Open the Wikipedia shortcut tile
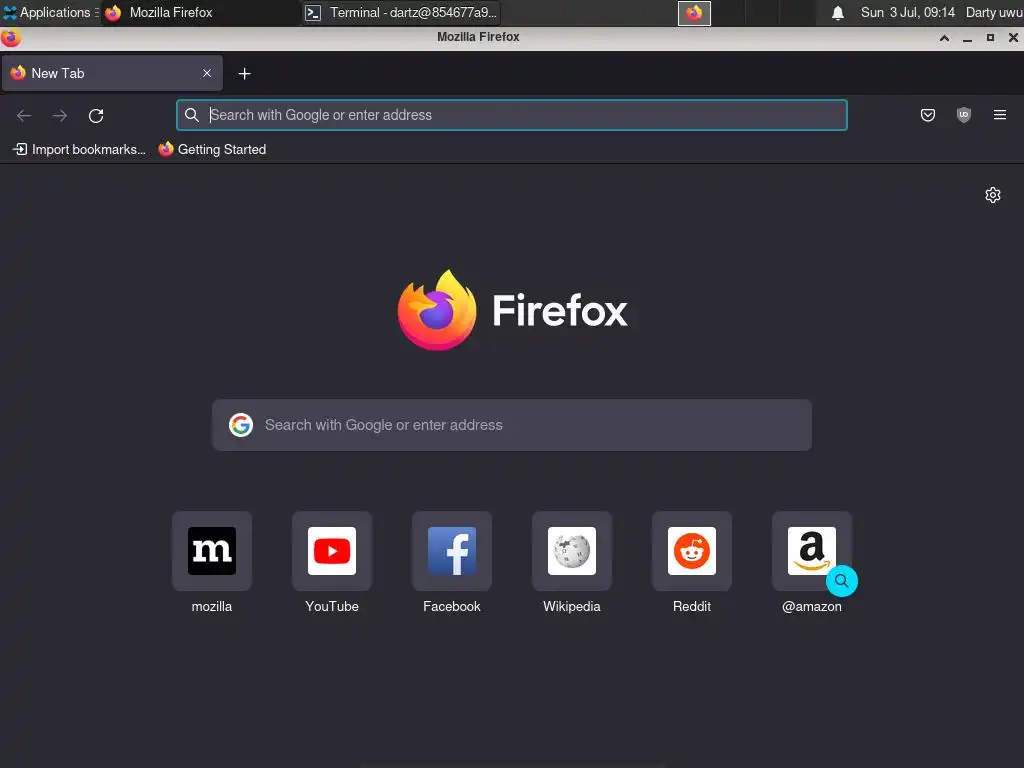 click(x=571, y=551)
